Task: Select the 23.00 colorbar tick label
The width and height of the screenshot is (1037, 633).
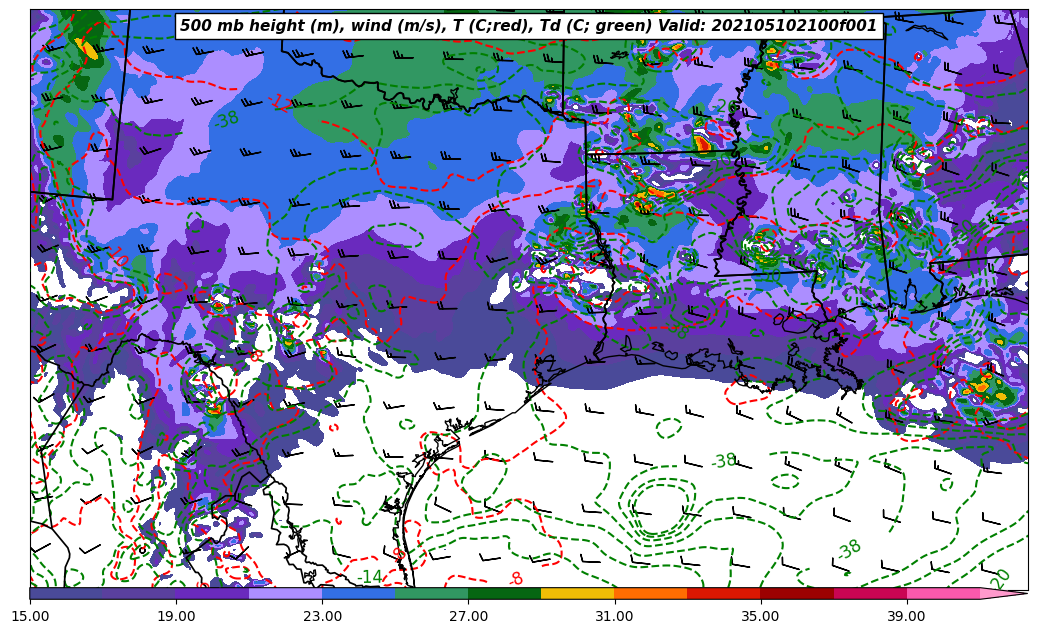Action: tap(322, 616)
